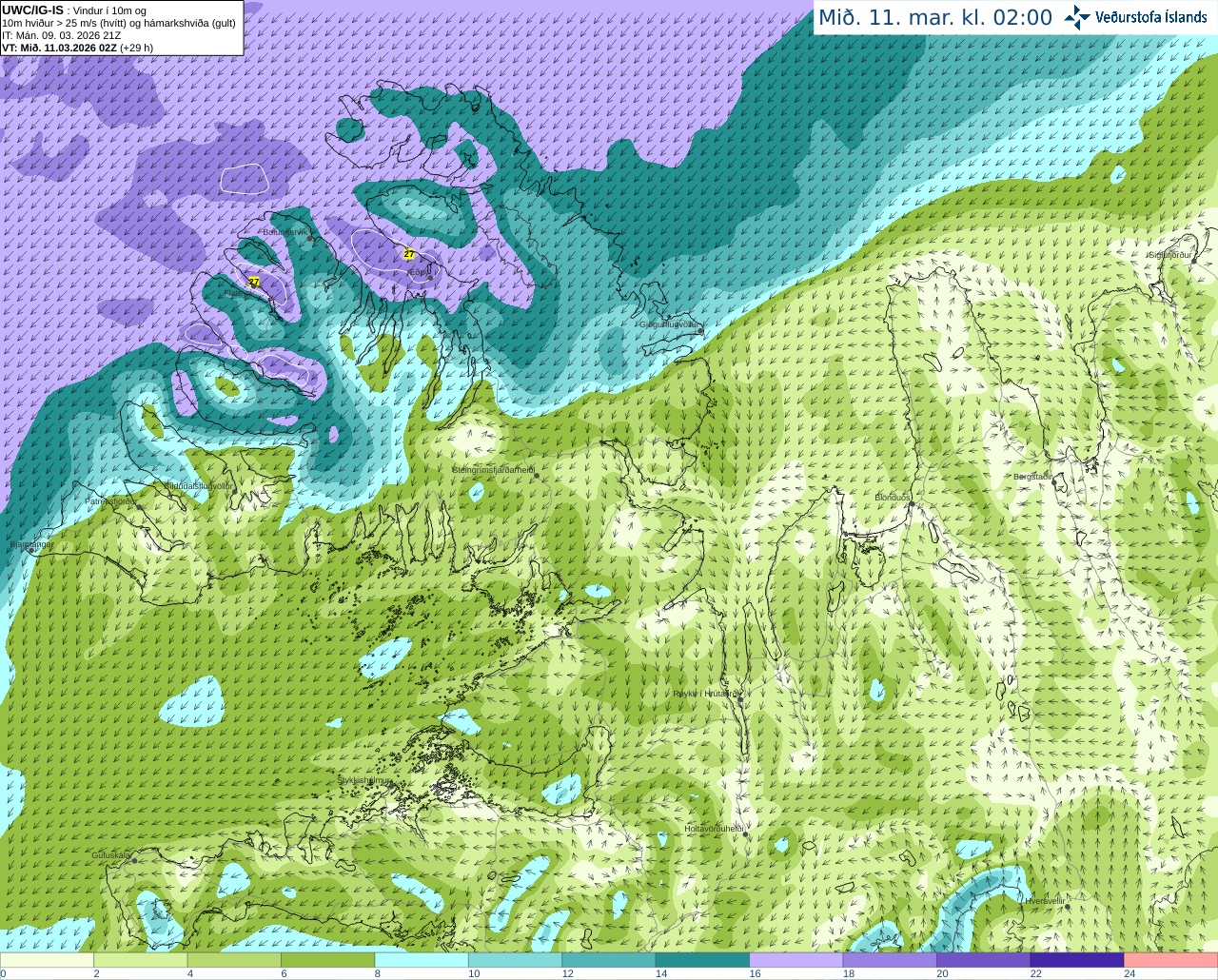Click the Reykir í Hrútafirði station label

(706, 694)
